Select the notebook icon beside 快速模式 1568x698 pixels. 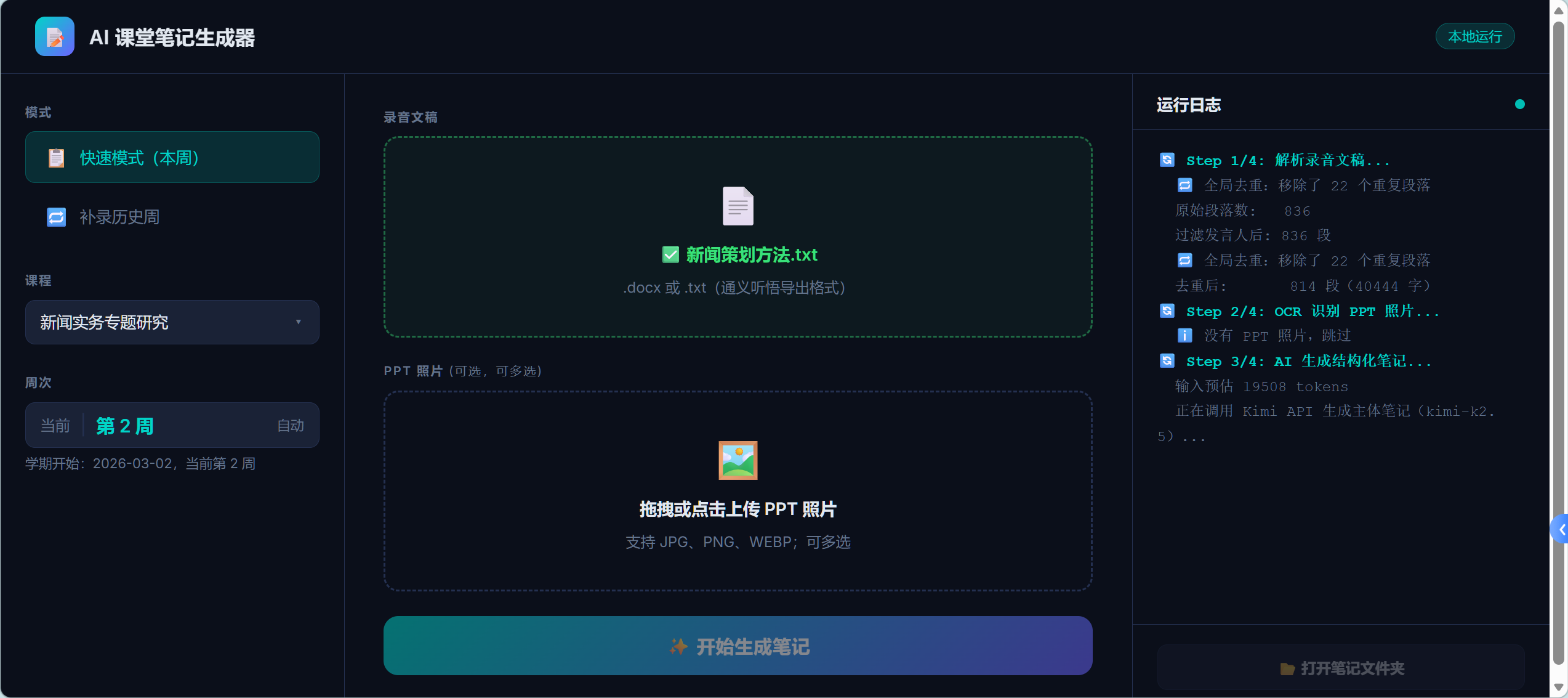click(x=57, y=158)
